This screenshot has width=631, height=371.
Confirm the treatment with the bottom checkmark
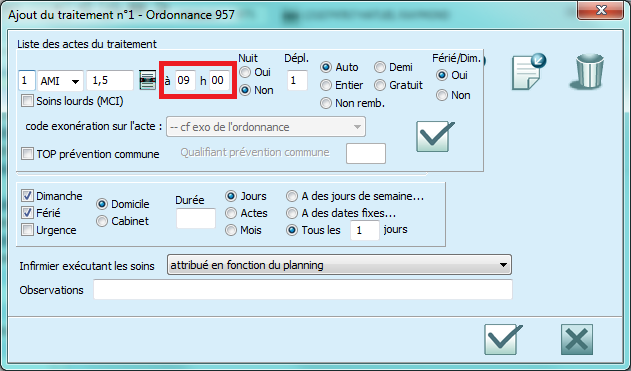[503, 339]
